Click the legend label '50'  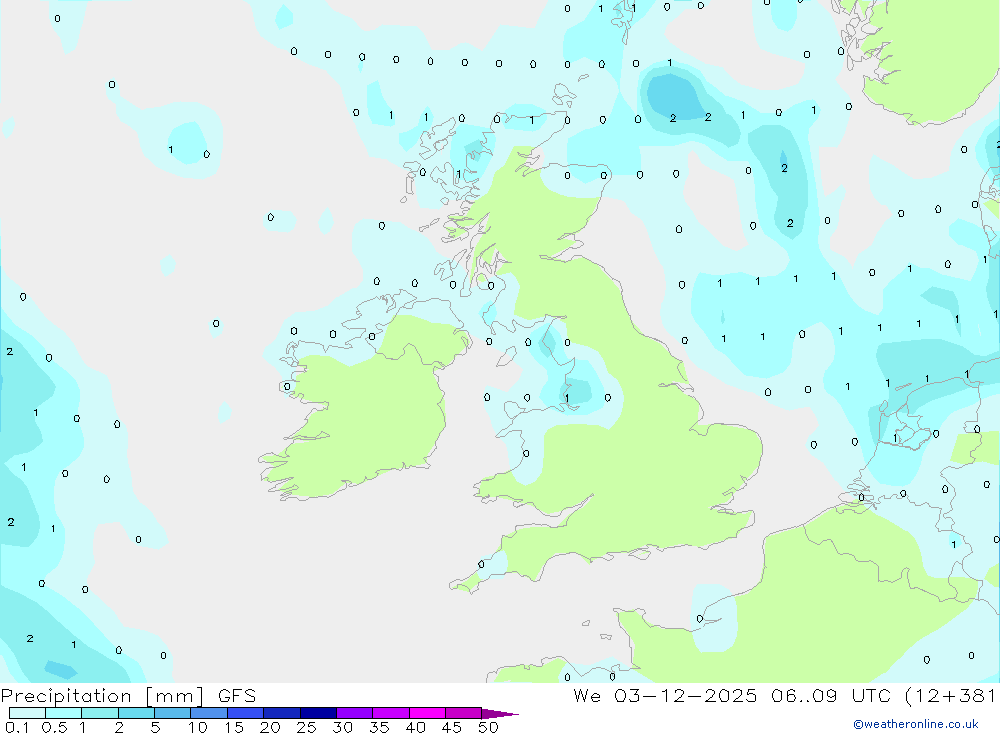coord(488,727)
